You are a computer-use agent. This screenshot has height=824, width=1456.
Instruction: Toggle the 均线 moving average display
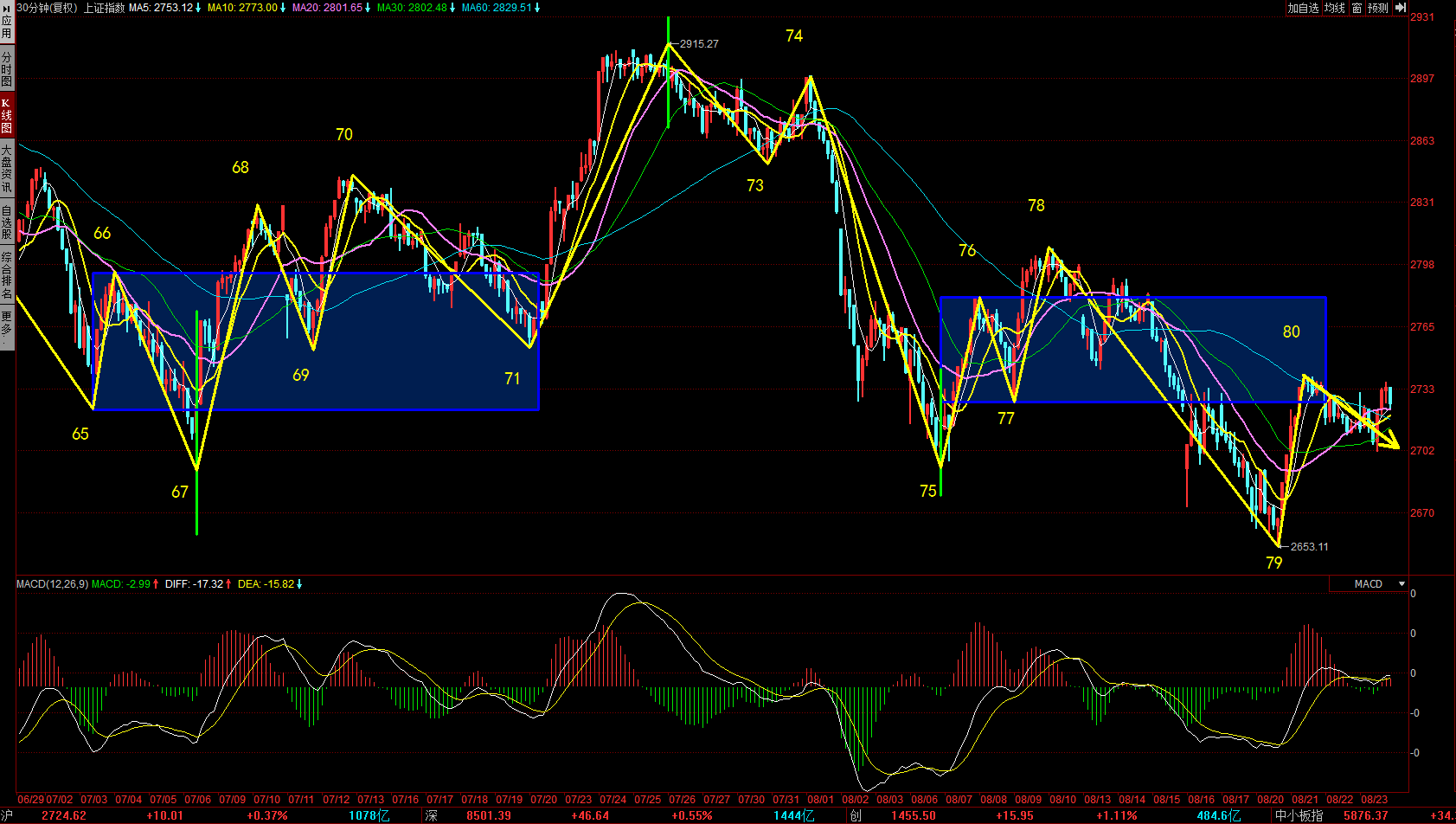click(x=1335, y=8)
